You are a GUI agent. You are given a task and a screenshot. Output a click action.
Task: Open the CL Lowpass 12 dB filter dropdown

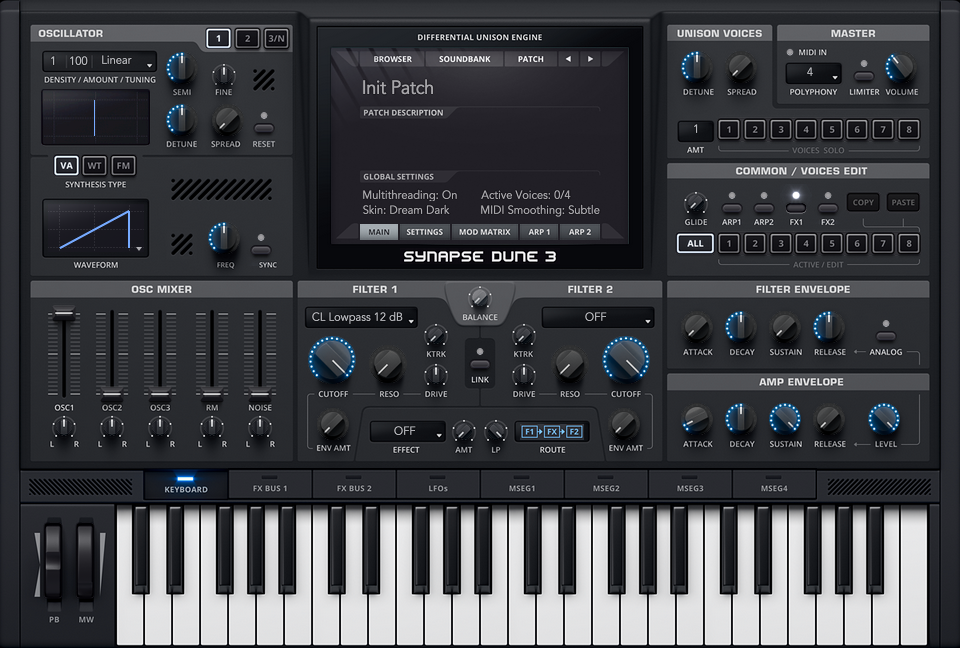coord(361,317)
